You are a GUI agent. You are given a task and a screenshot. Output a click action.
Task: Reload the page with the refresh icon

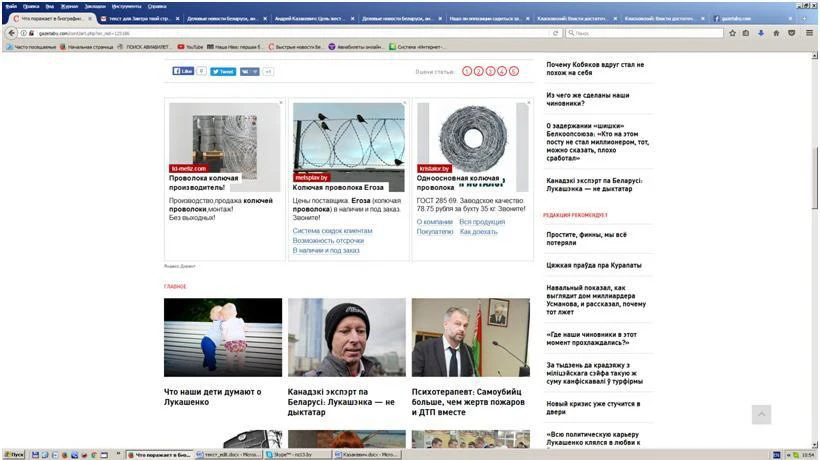point(555,33)
